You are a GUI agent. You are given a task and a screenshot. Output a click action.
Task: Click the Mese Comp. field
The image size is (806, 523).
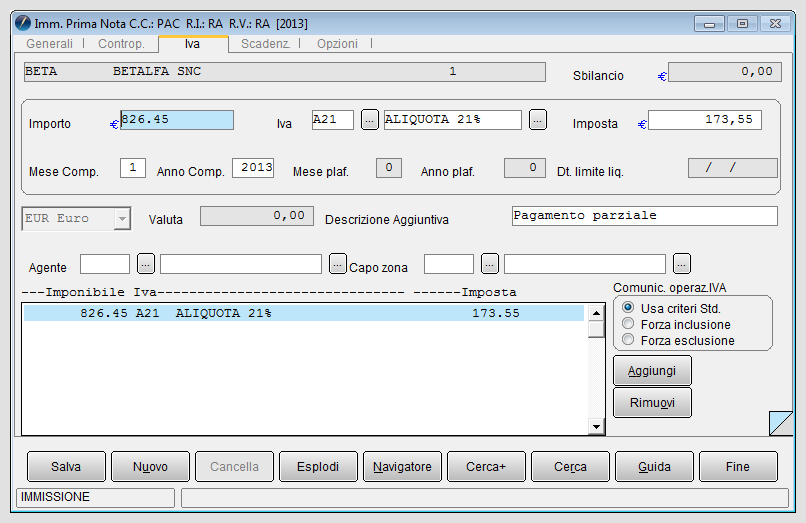click(133, 168)
